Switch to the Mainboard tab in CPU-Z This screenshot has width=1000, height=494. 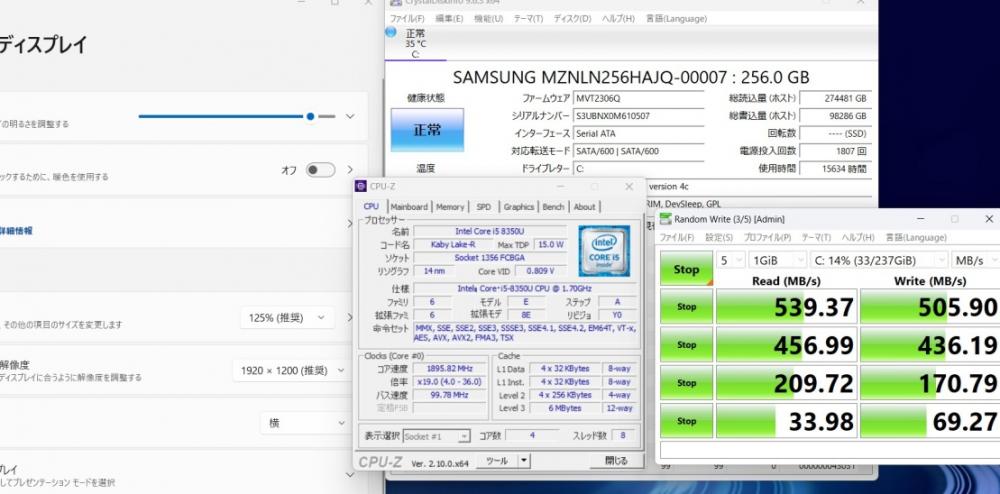pos(409,207)
